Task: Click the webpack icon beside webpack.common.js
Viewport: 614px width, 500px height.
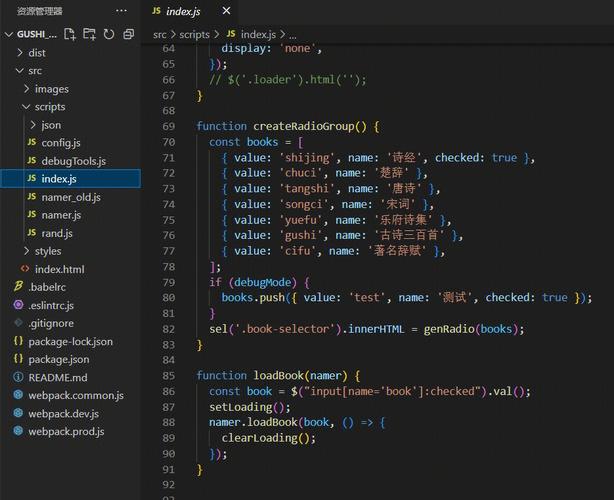Action: coord(18,395)
